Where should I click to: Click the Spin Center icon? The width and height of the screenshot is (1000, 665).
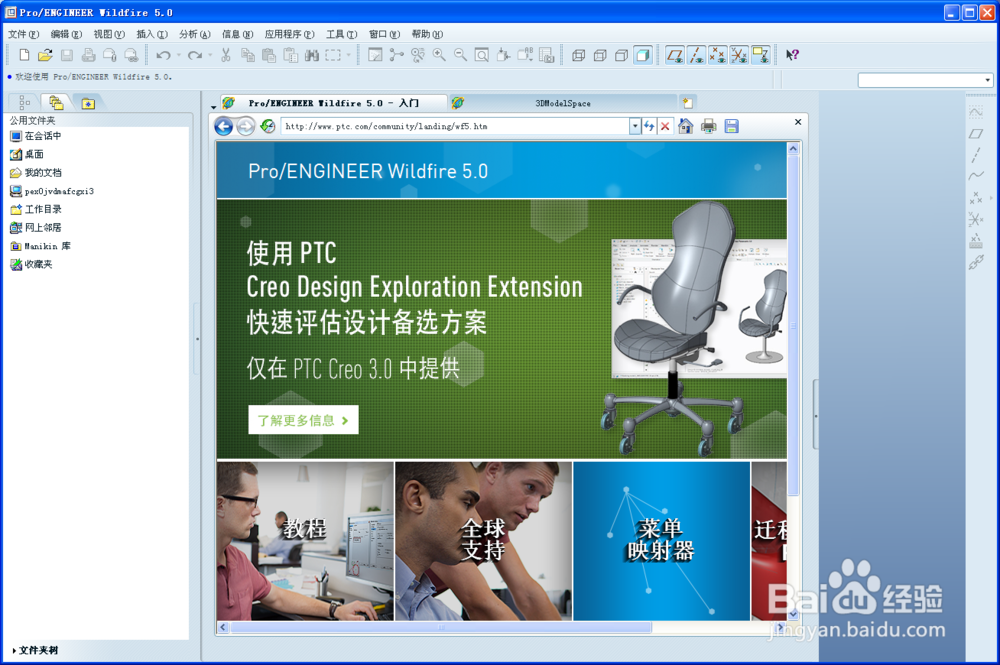397,55
